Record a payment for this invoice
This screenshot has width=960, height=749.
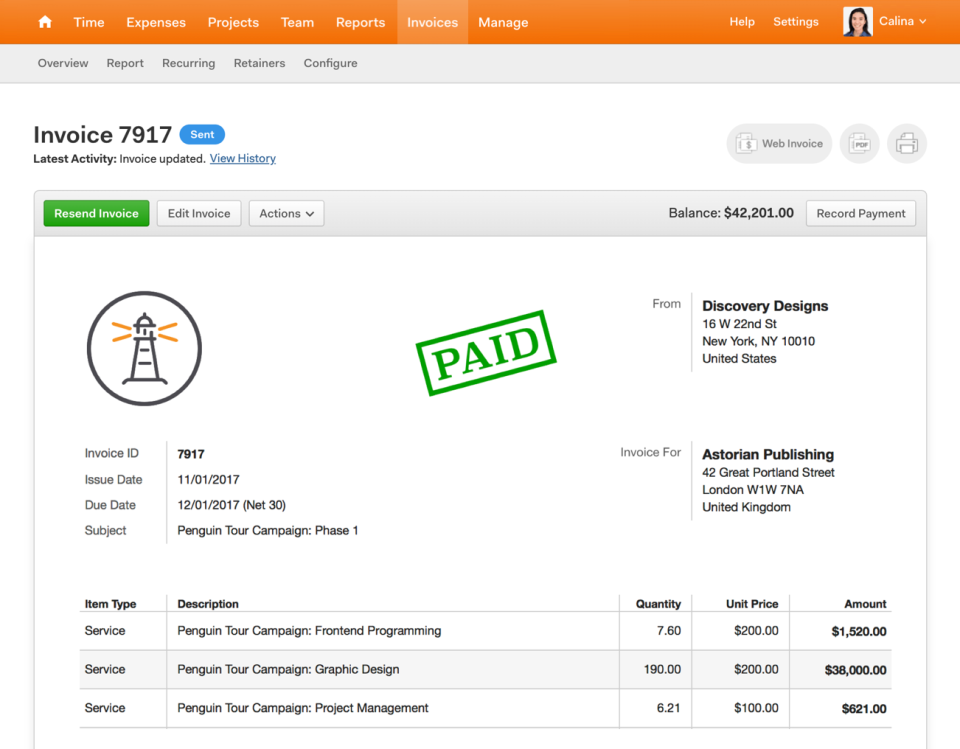click(860, 213)
